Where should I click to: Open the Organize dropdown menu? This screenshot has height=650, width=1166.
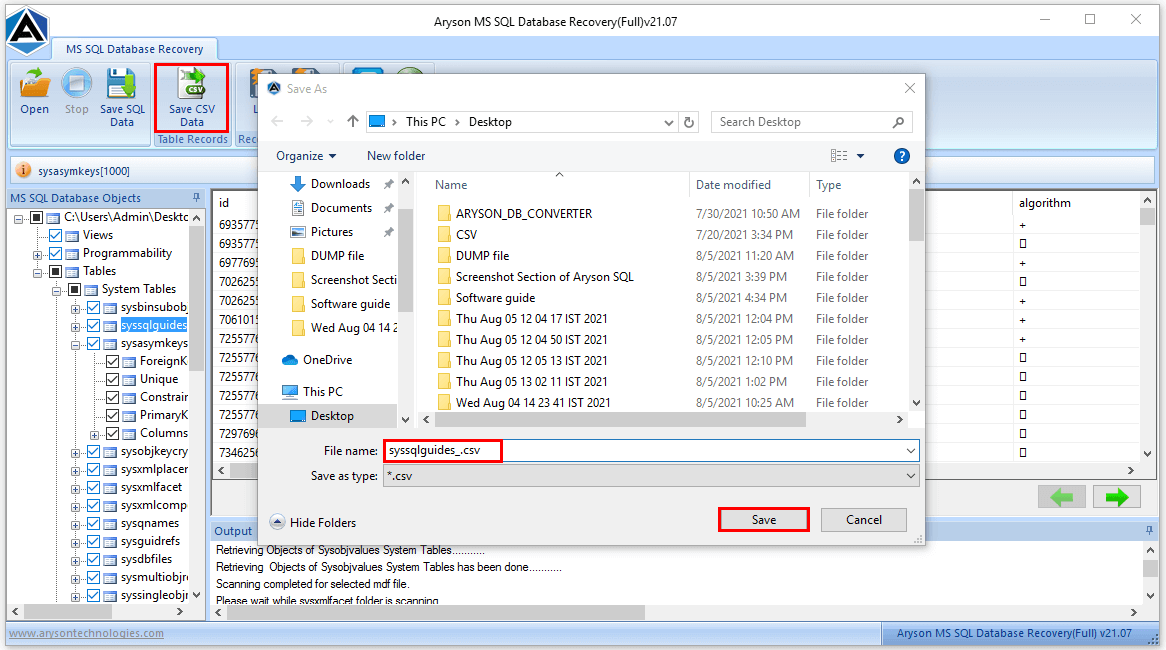pyautogui.click(x=306, y=155)
